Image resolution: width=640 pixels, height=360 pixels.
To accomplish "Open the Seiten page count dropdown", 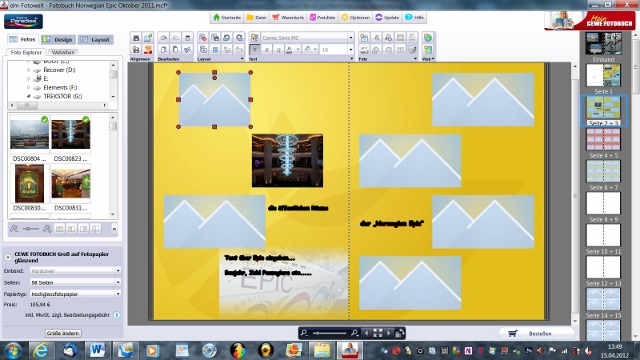I will click(x=118, y=282).
